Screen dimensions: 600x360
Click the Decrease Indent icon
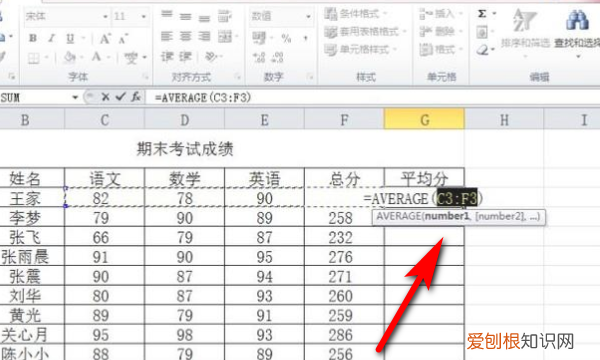coord(167,57)
